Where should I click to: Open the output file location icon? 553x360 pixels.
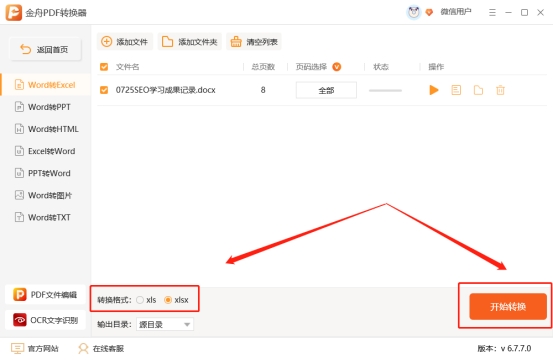click(x=478, y=90)
